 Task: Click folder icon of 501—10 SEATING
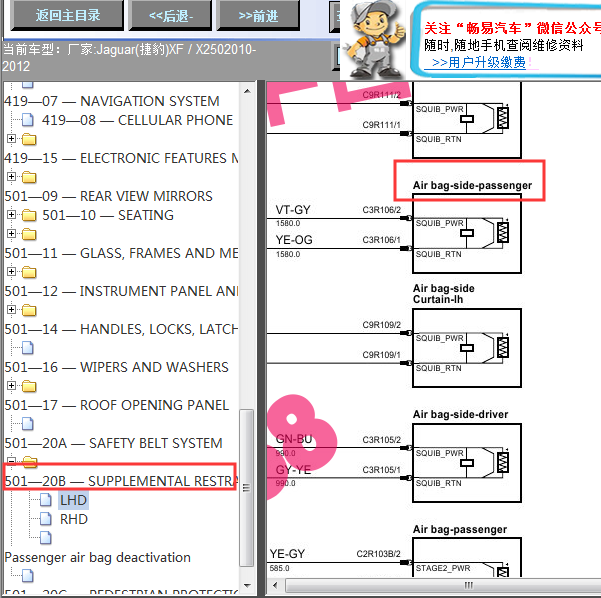point(29,215)
